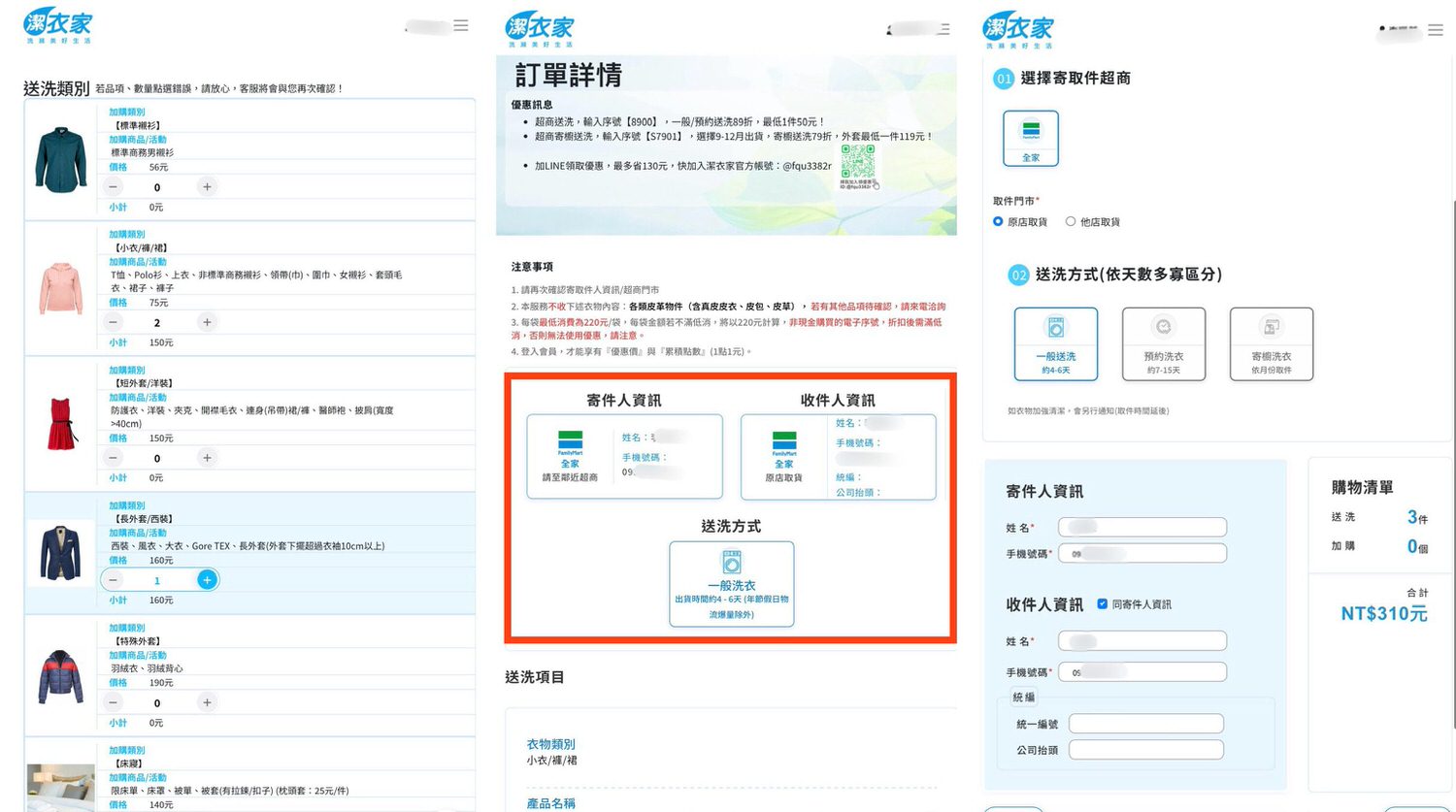Decrease quantity for 標準商務男襯衫
The width and height of the screenshot is (1456, 812).
[x=114, y=186]
